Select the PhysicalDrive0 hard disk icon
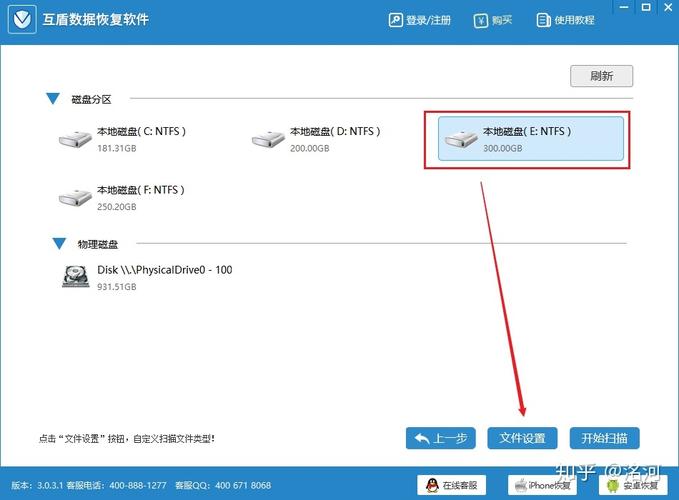 pyautogui.click(x=75, y=278)
